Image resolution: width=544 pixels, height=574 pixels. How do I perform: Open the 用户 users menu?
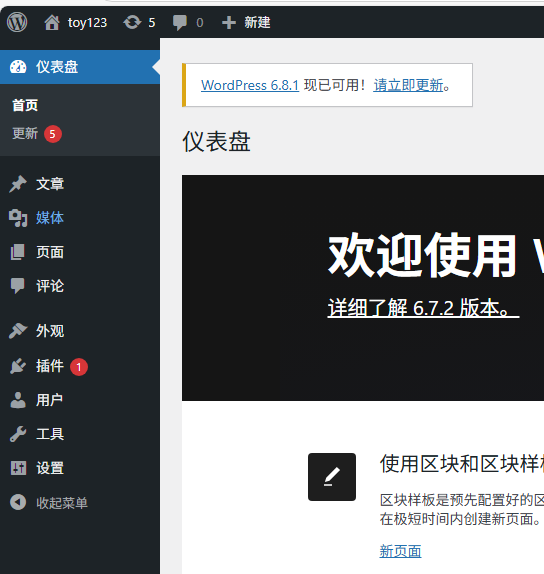click(49, 400)
